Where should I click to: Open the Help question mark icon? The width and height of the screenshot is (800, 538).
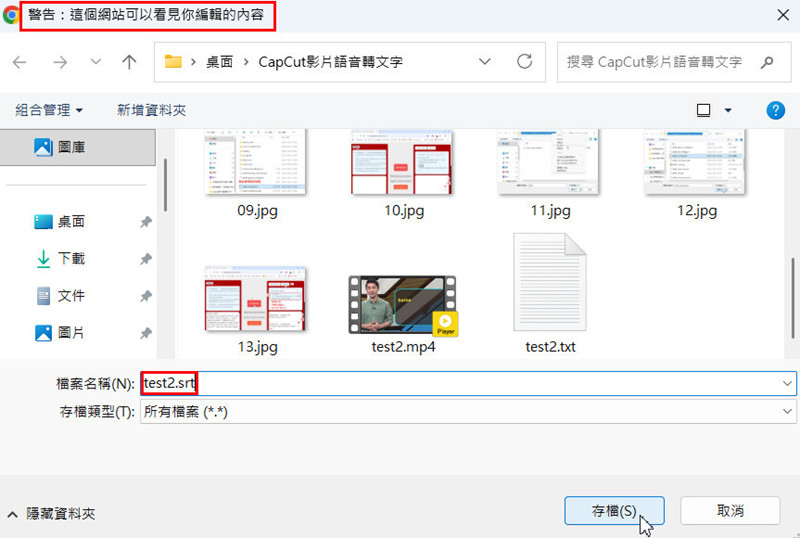pos(774,110)
